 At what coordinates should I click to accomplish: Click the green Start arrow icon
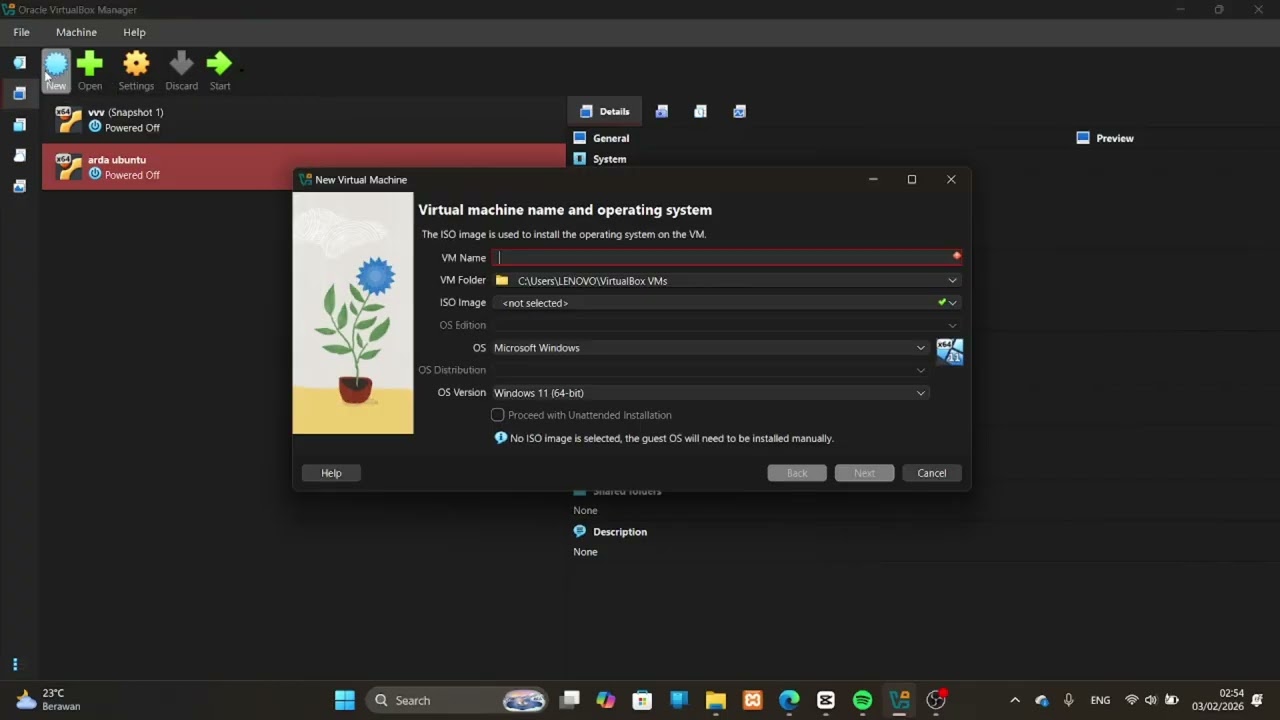(x=219, y=71)
